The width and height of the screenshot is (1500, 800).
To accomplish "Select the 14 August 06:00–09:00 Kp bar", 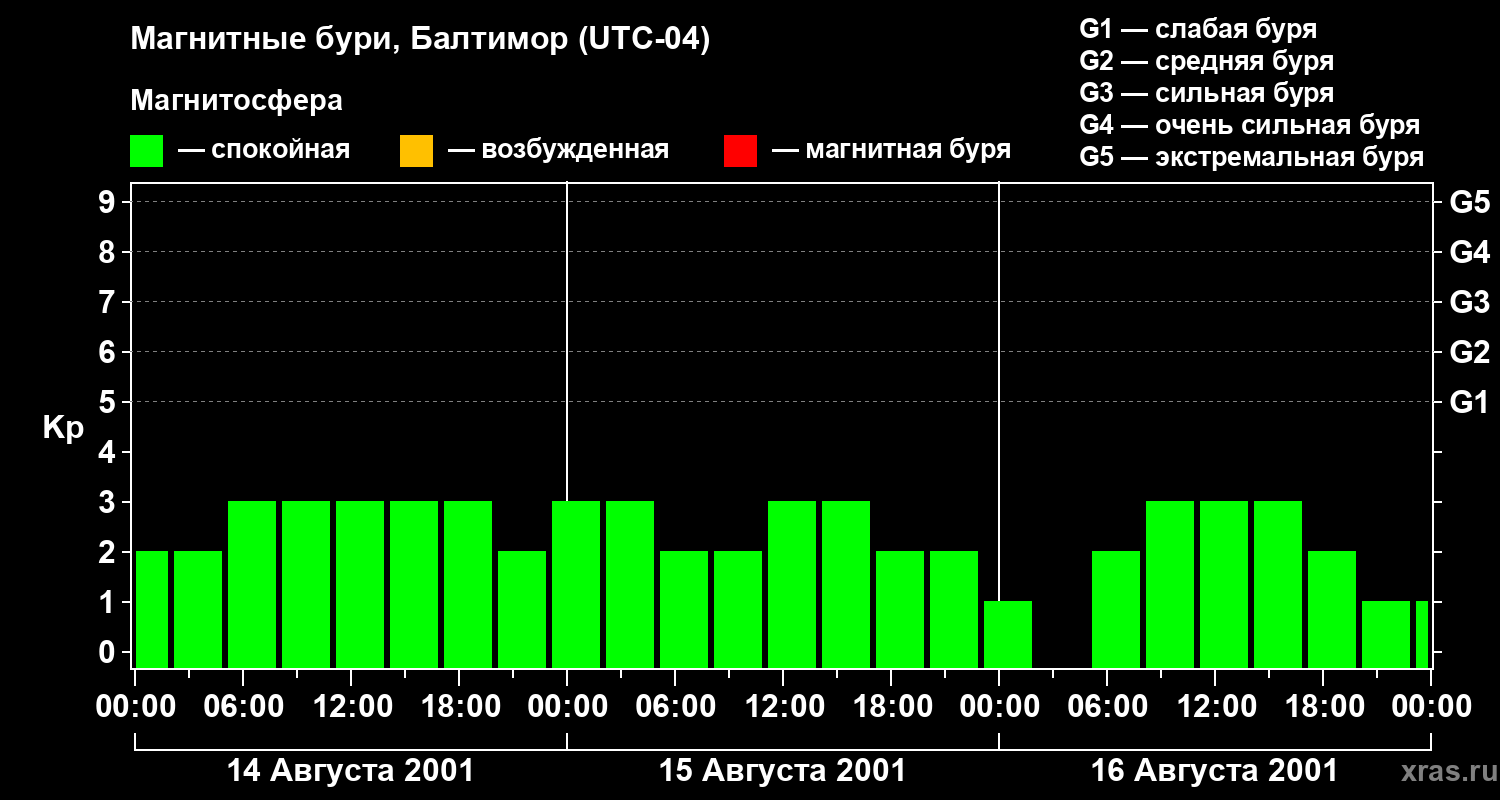I will click(252, 584).
